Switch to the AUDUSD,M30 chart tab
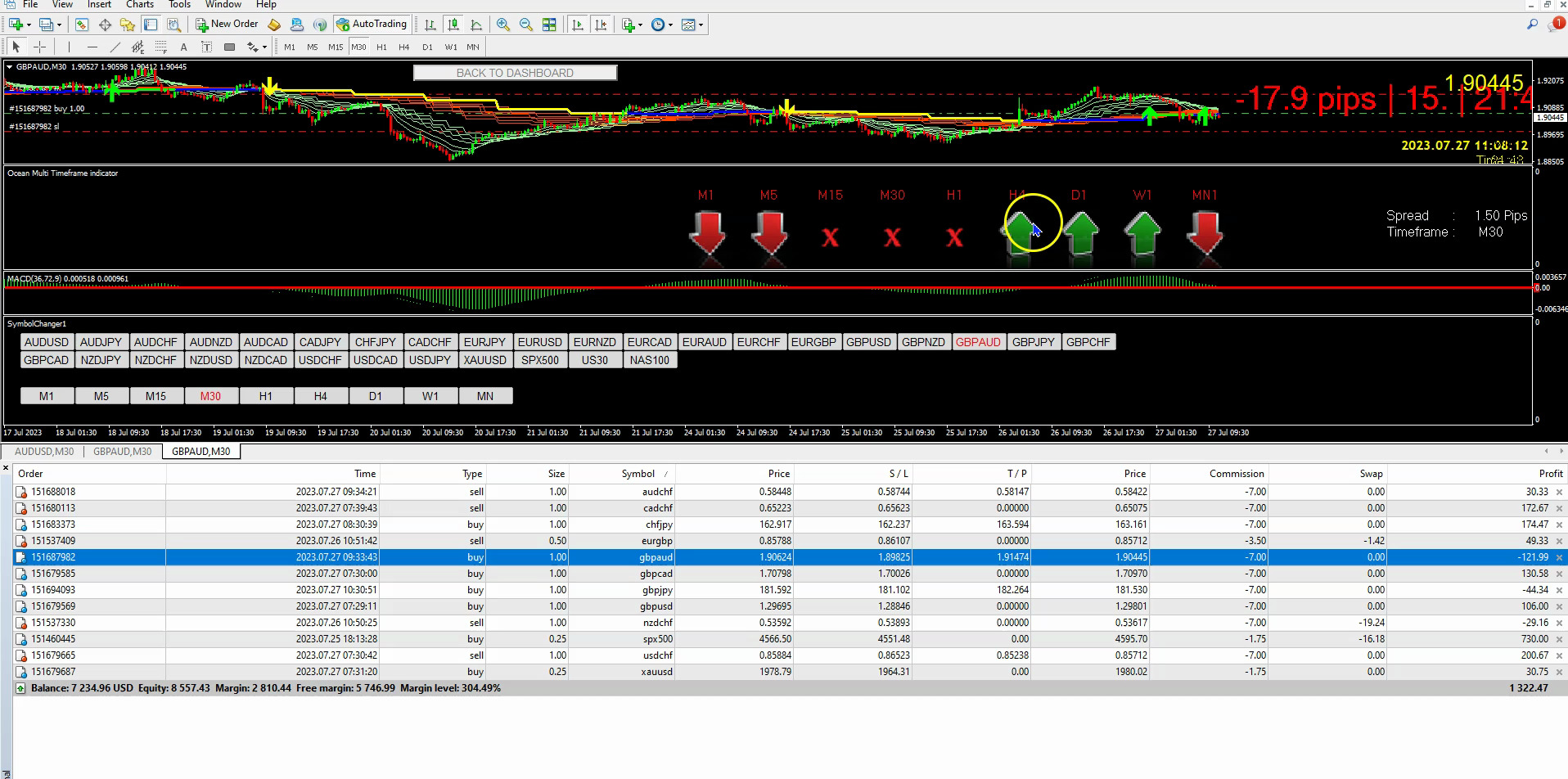Screen dimensions: 1568x779 coord(44,452)
